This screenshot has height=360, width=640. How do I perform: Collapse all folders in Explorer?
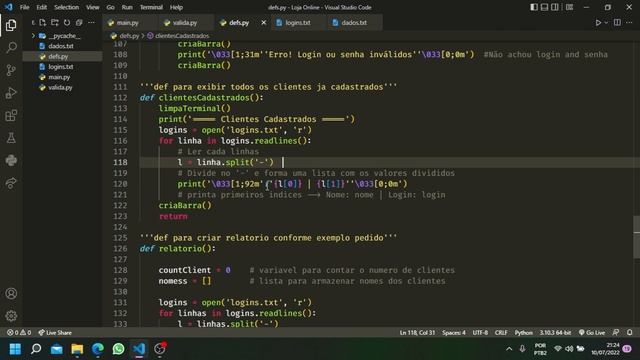(79, 22)
